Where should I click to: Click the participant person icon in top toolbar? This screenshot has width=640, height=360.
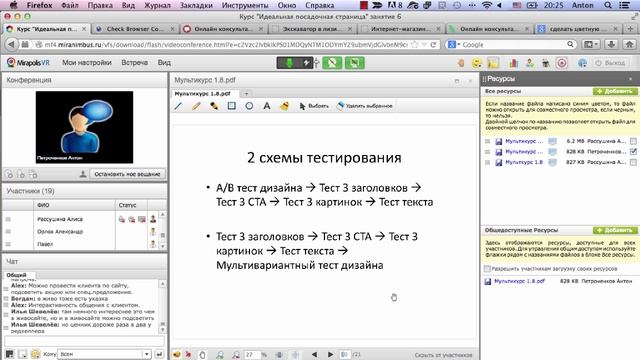[x=530, y=63]
